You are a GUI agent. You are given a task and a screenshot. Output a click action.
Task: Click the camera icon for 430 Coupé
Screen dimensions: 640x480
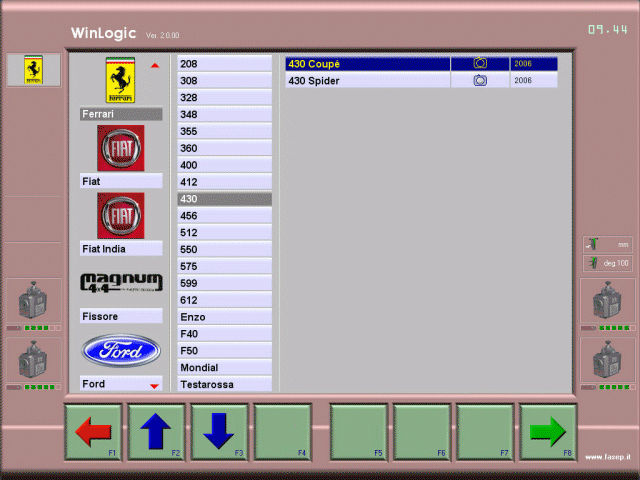click(x=480, y=63)
